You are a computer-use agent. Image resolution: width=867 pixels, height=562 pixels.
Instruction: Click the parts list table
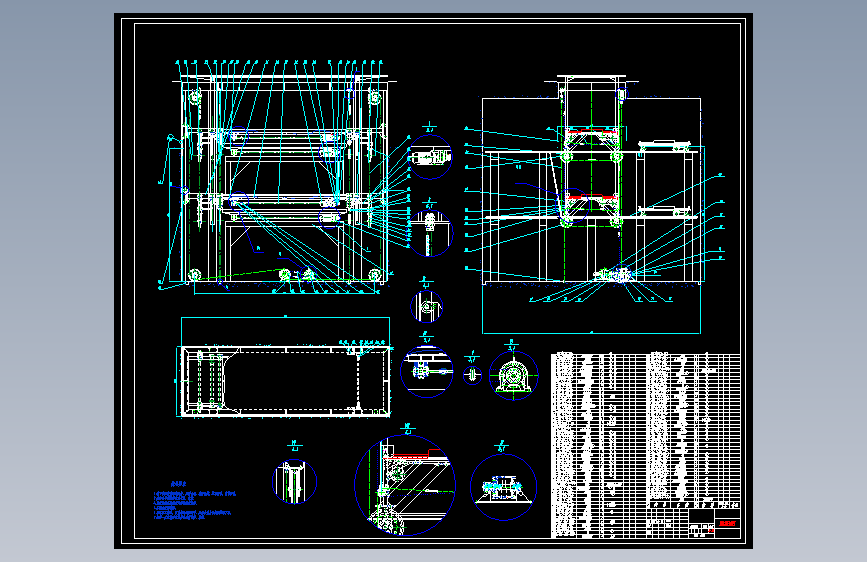pos(646,445)
